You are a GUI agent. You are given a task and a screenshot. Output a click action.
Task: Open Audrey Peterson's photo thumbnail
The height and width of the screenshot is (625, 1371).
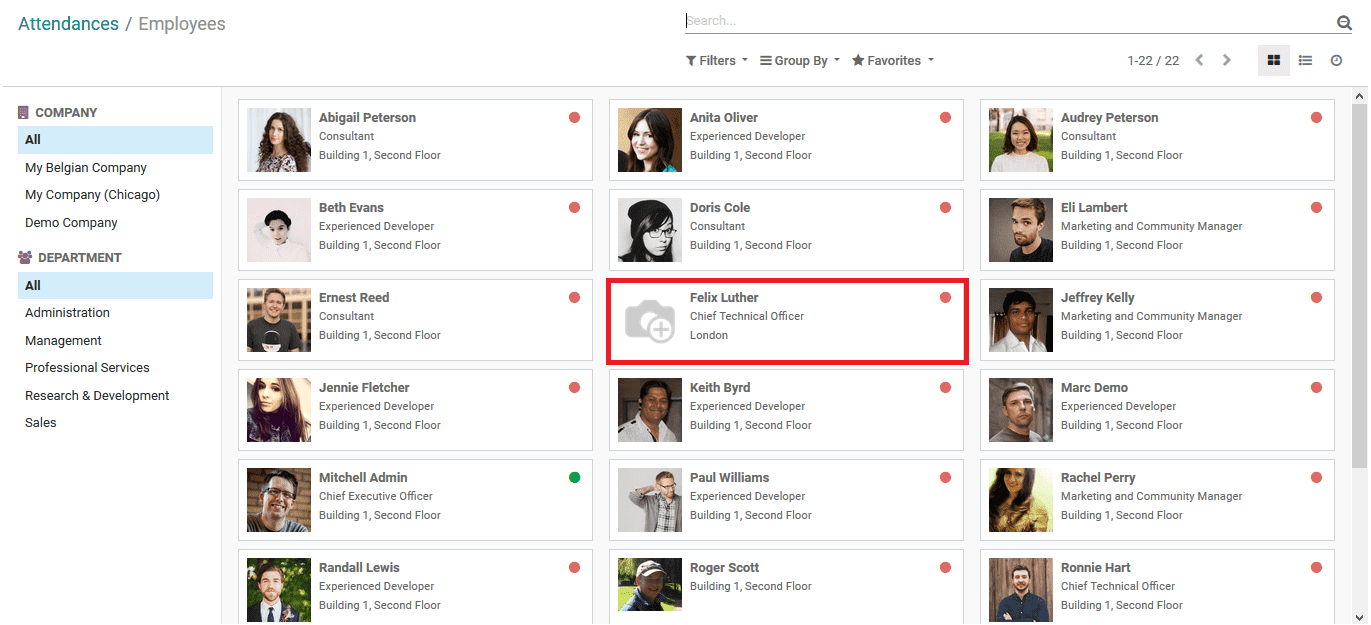[1021, 141]
